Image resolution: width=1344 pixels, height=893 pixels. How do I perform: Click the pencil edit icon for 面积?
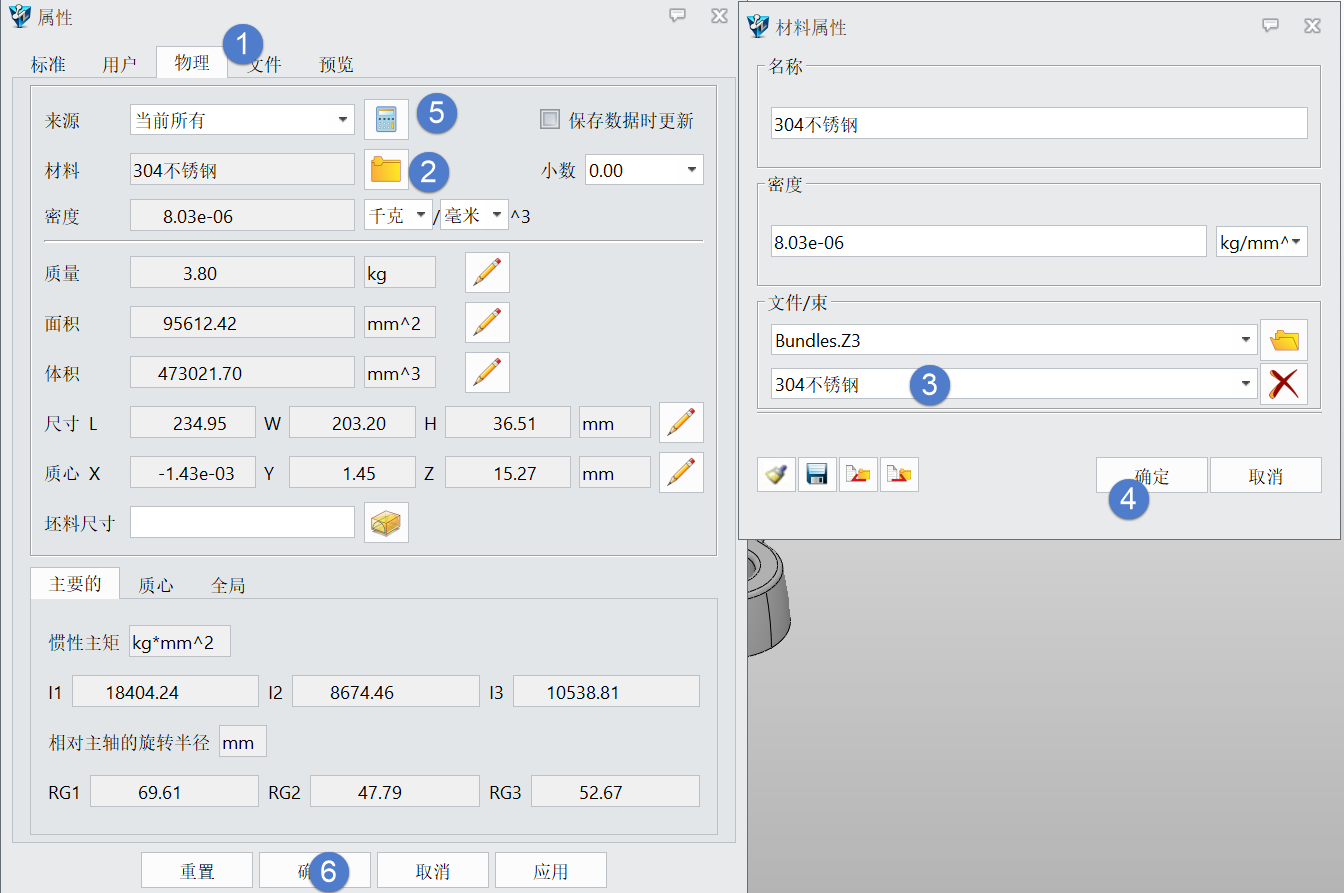pos(487,322)
